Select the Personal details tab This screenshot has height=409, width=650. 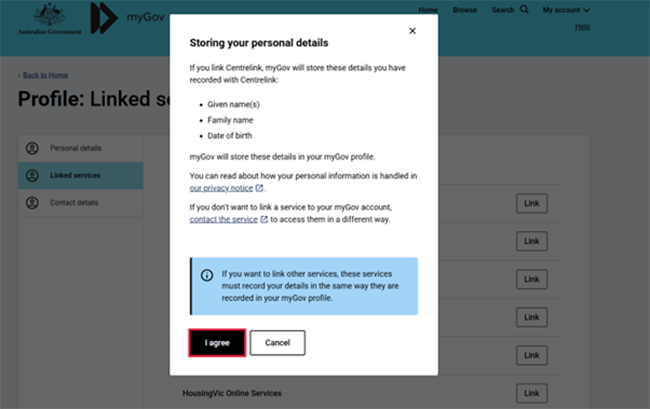click(x=75, y=148)
